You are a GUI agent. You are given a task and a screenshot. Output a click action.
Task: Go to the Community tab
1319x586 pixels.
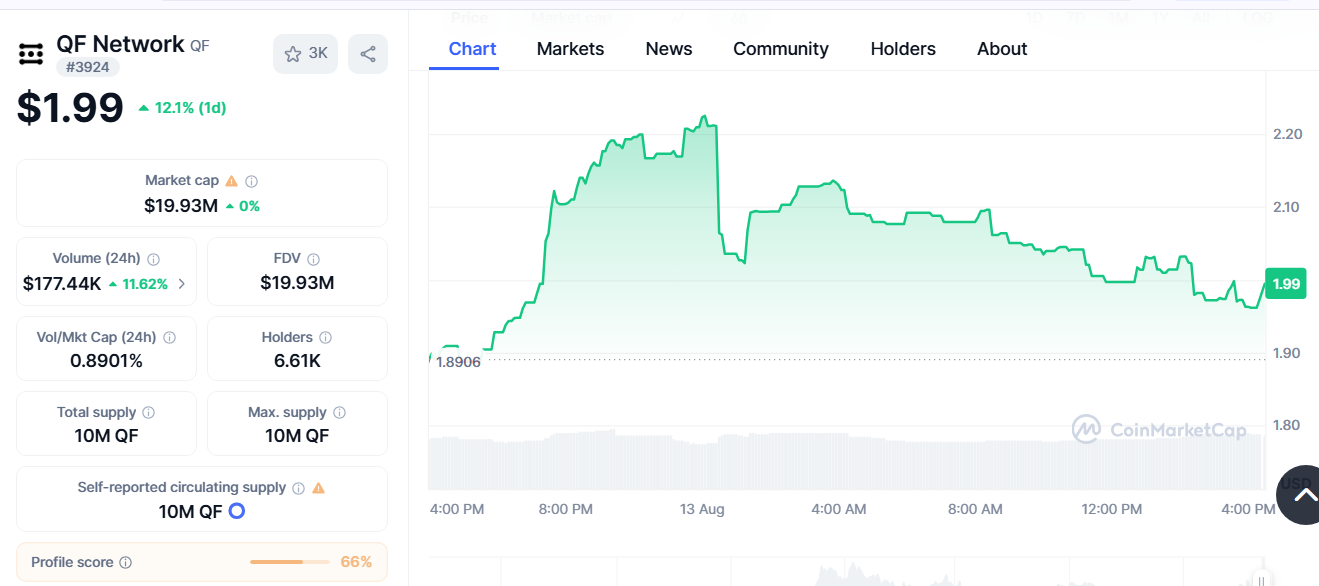[x=781, y=49]
